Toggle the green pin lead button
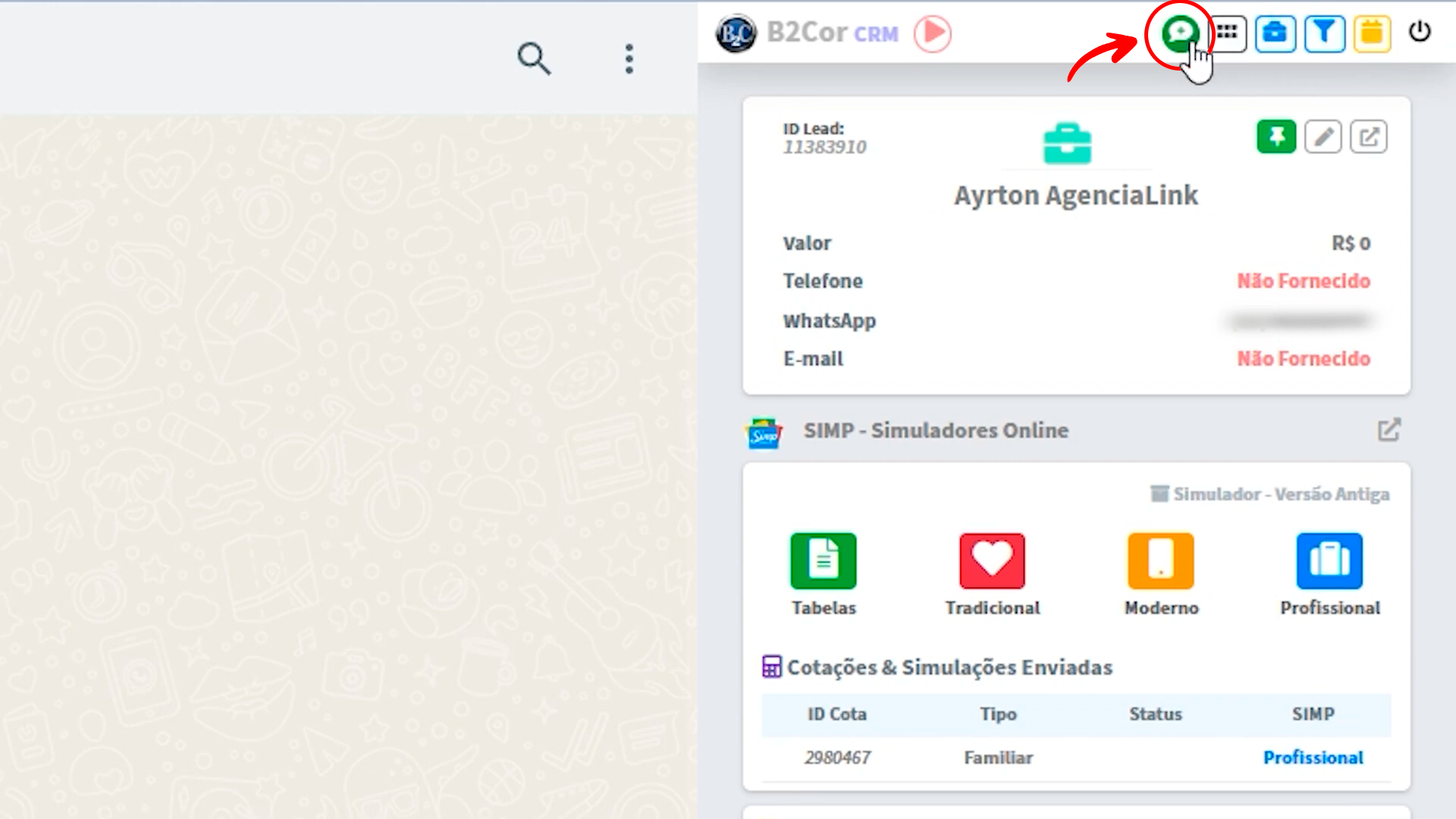The image size is (1456, 819). click(1276, 137)
